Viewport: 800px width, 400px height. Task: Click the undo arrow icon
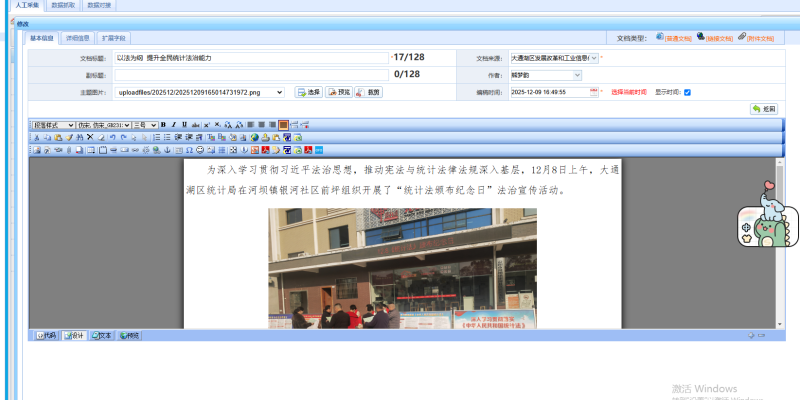112,137
